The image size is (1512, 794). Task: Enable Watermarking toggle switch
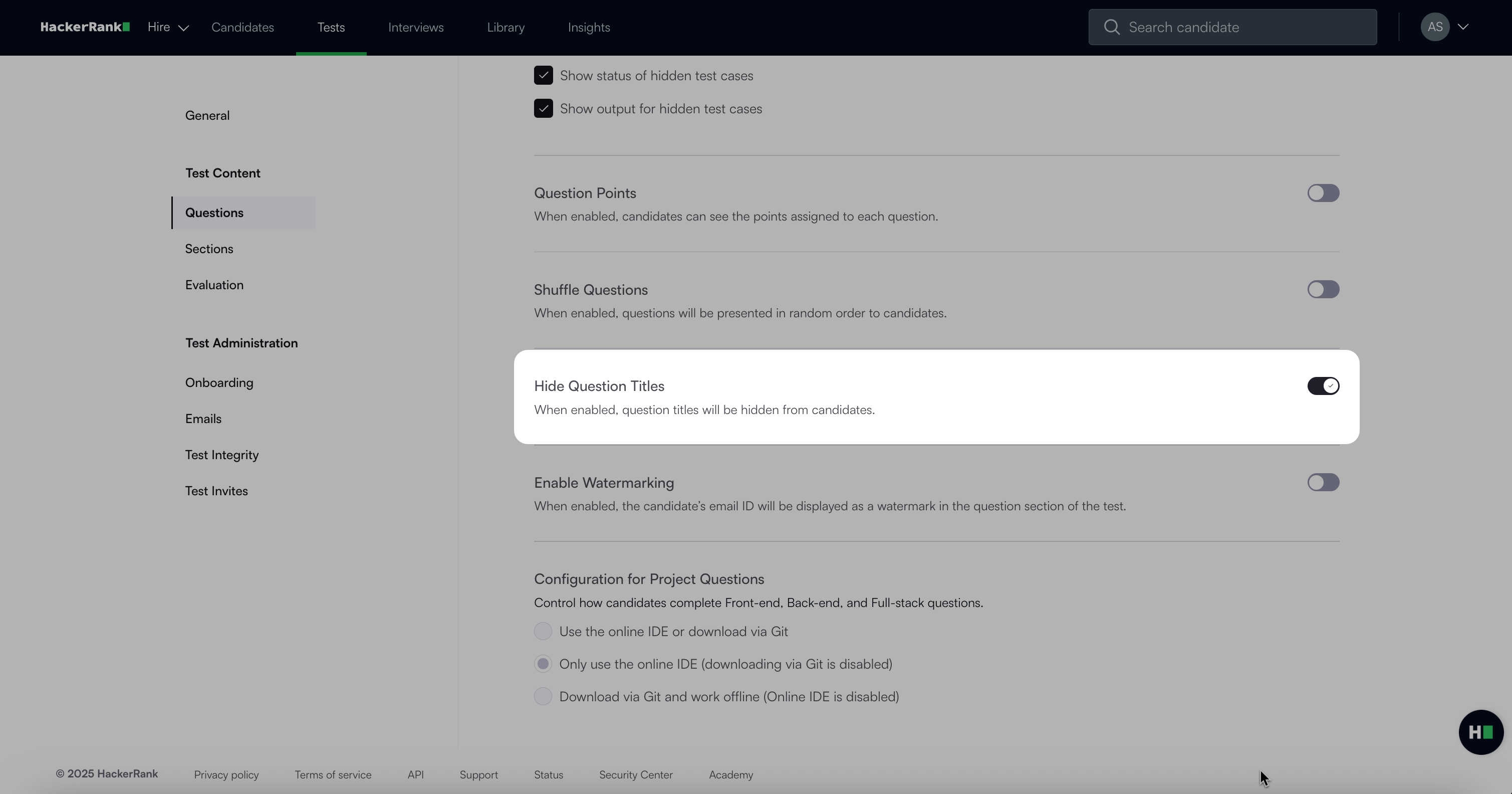pos(1323,482)
